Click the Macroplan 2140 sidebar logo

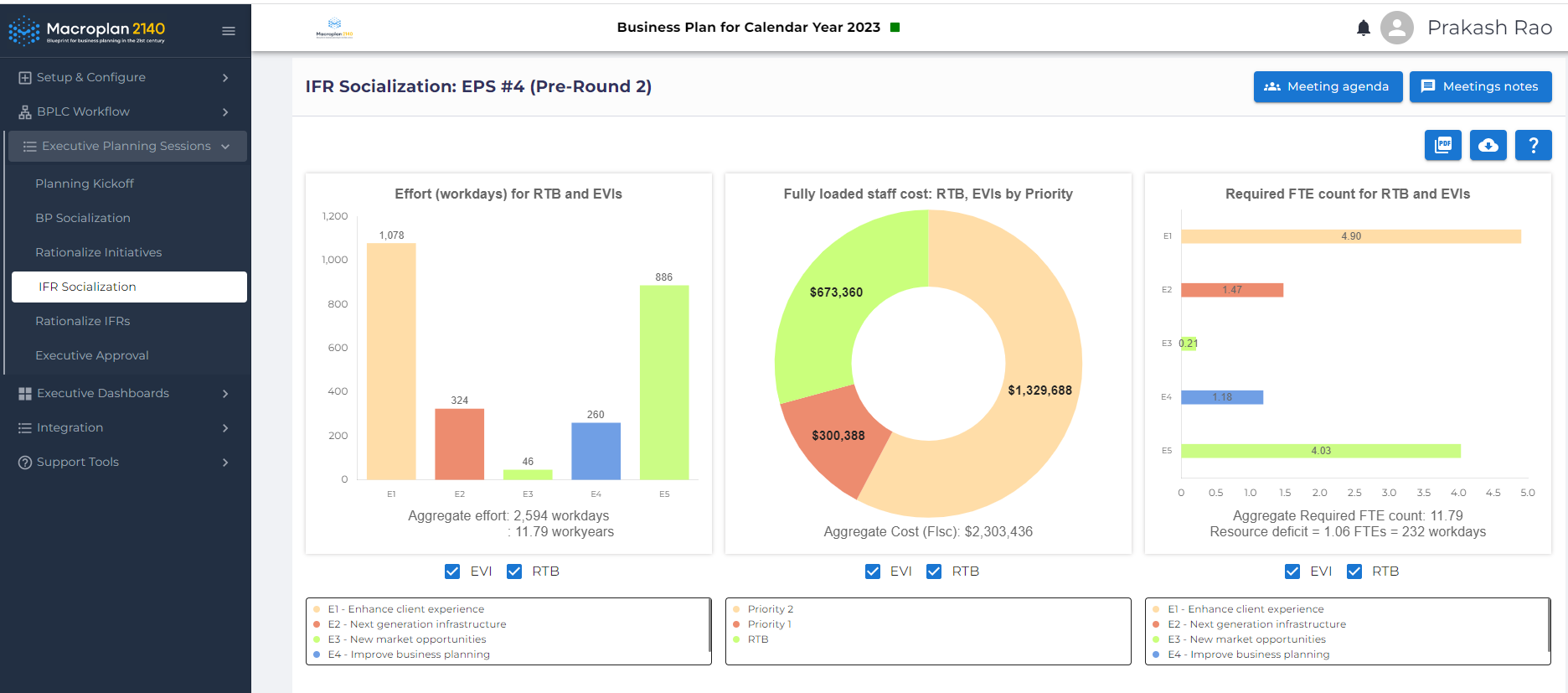click(87, 31)
